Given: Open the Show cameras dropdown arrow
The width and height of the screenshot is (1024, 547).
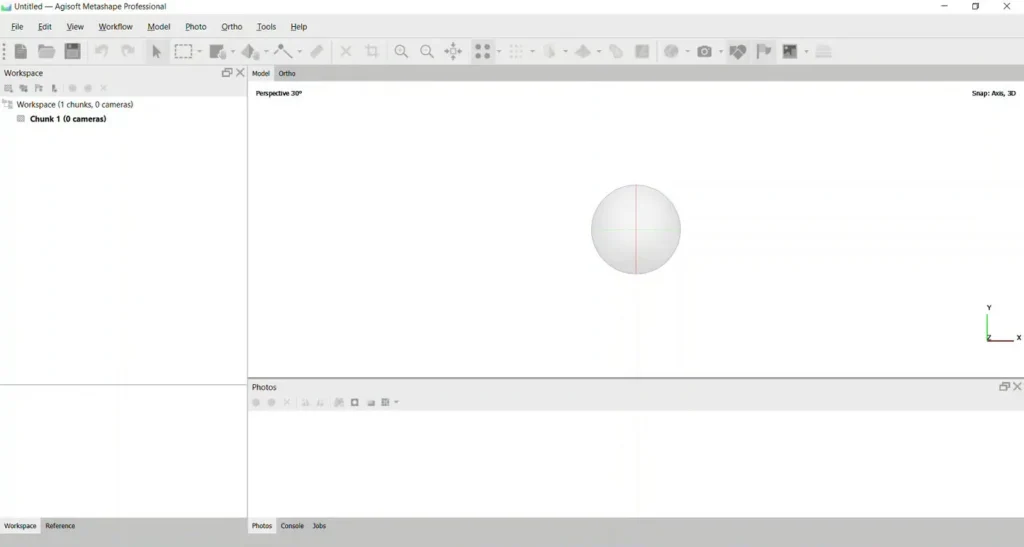Looking at the screenshot, I should coord(720,52).
